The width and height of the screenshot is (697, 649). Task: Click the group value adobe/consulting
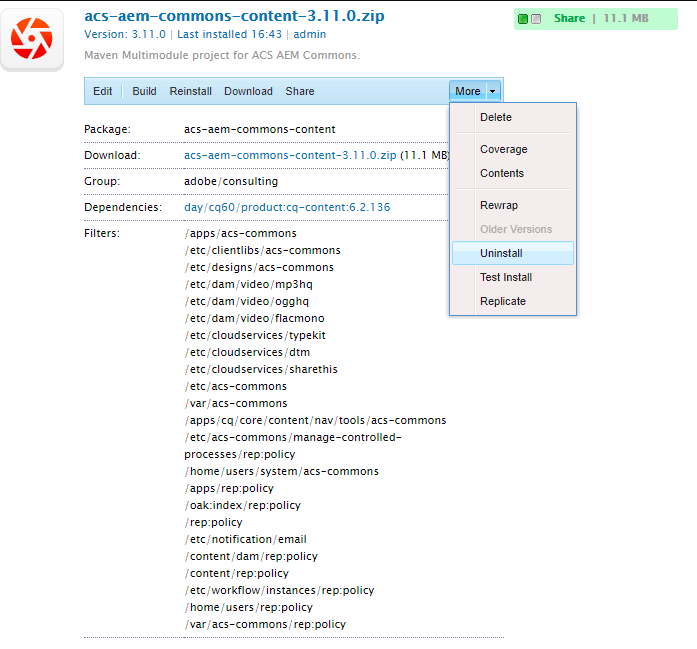(231, 181)
